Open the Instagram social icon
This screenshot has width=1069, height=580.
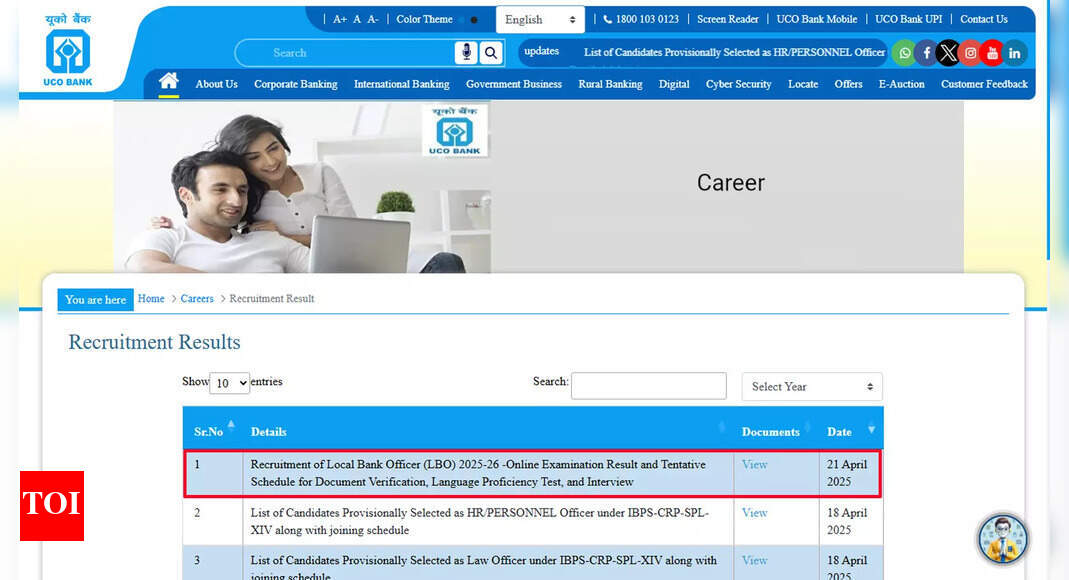[x=970, y=53]
